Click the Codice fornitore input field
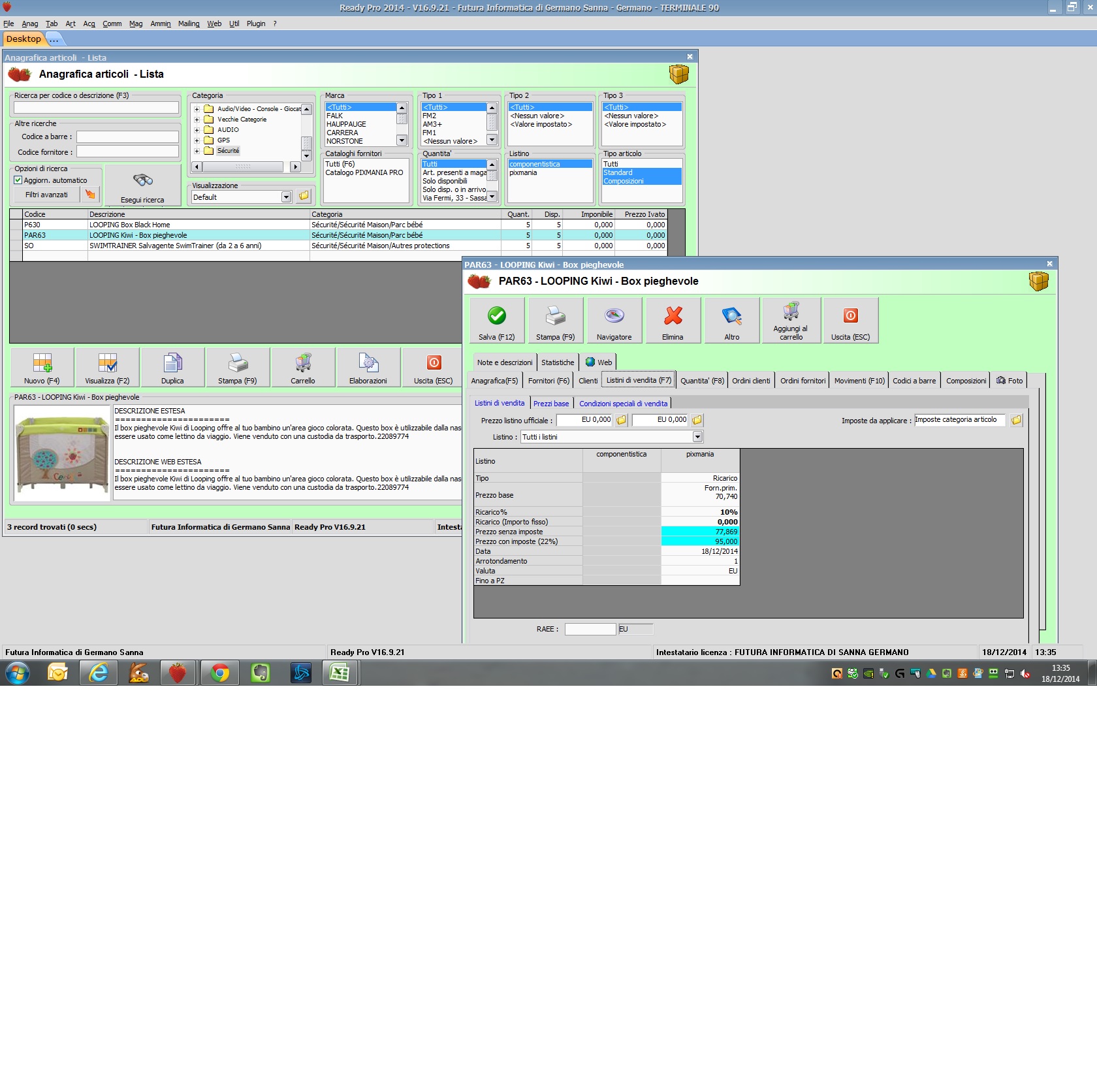The height and width of the screenshot is (1092, 1097). point(127,152)
